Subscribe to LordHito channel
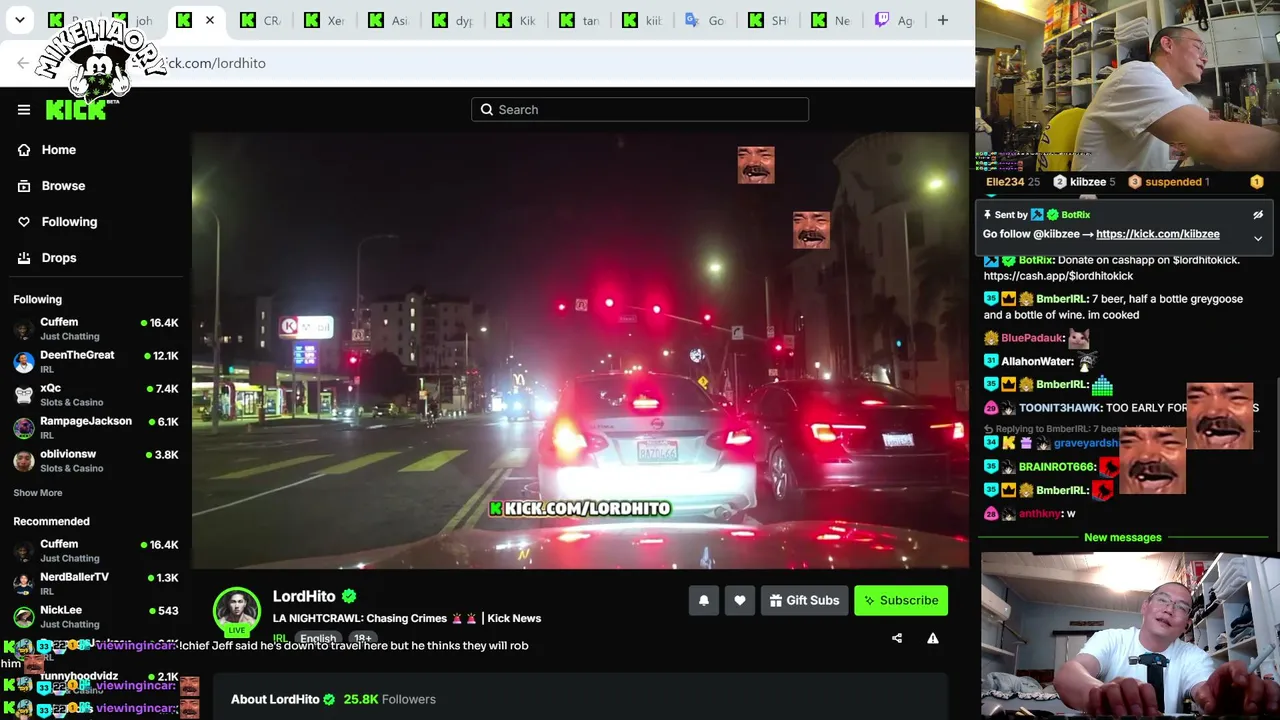This screenshot has width=1280, height=720. [901, 600]
